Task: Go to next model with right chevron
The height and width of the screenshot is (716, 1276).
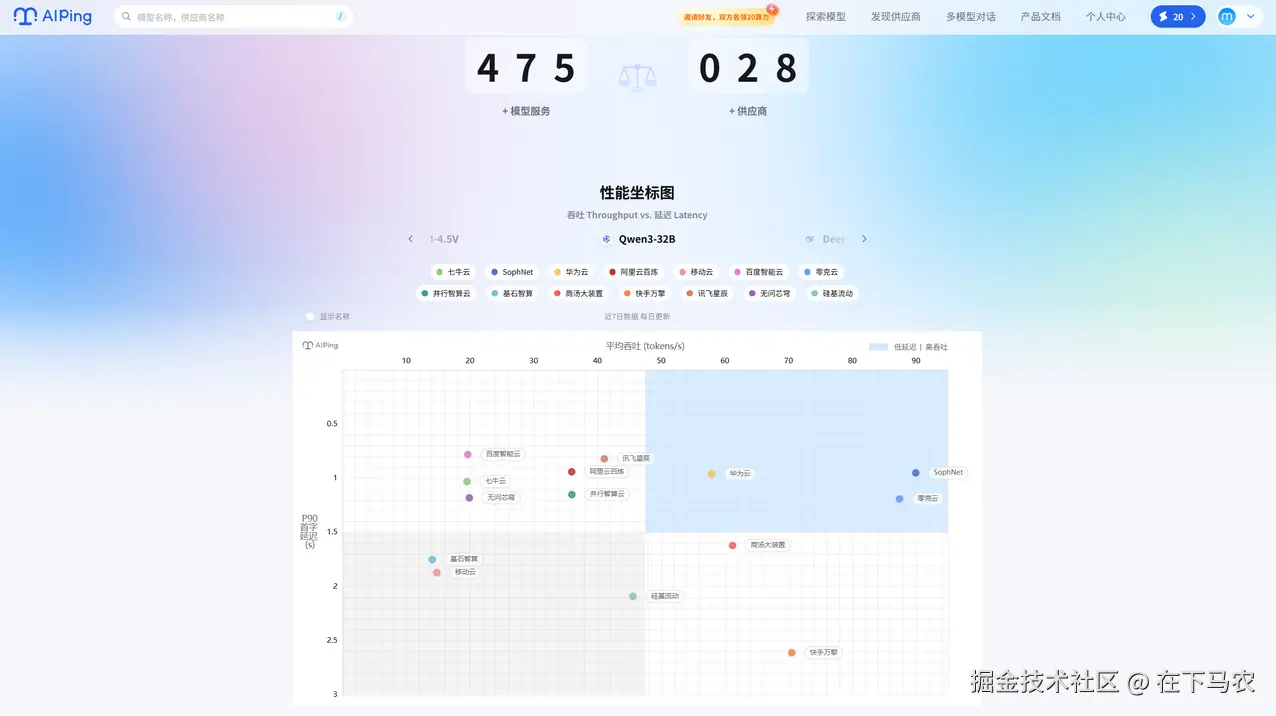Action: tap(865, 239)
